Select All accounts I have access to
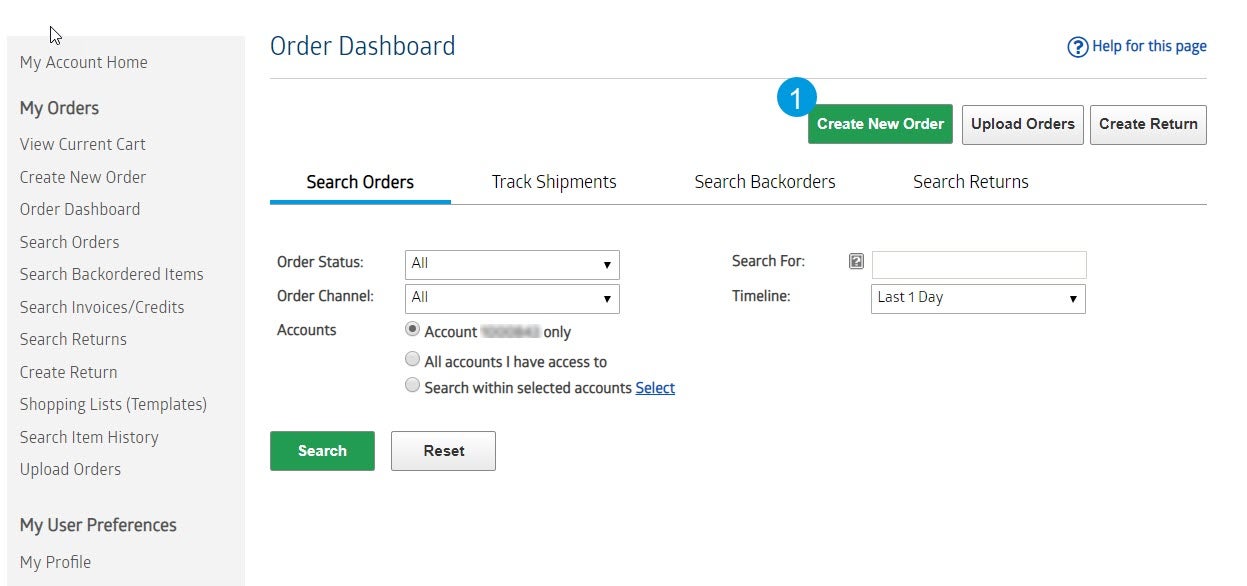The width and height of the screenshot is (1247, 586). click(412, 359)
